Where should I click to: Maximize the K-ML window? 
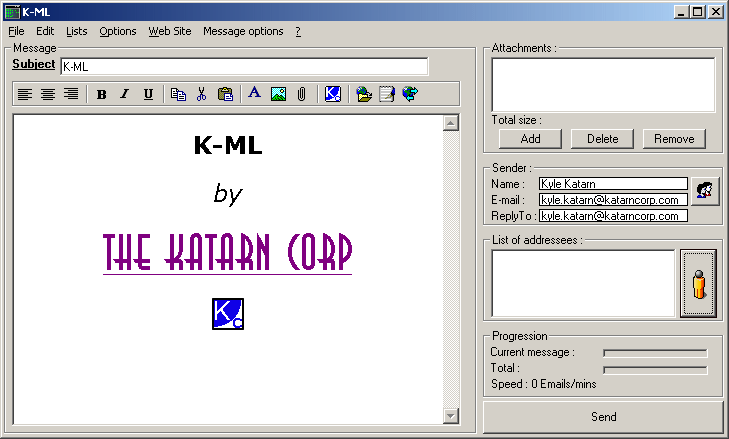pos(698,12)
